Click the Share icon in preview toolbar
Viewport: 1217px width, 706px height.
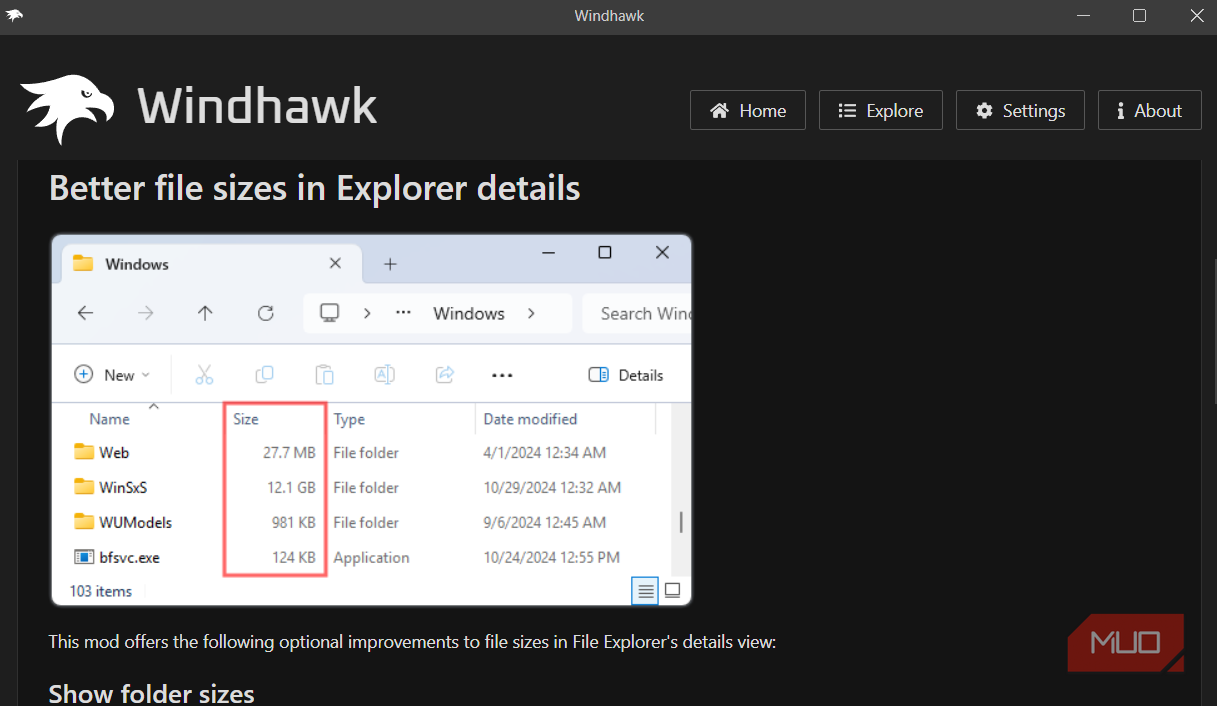[445, 375]
